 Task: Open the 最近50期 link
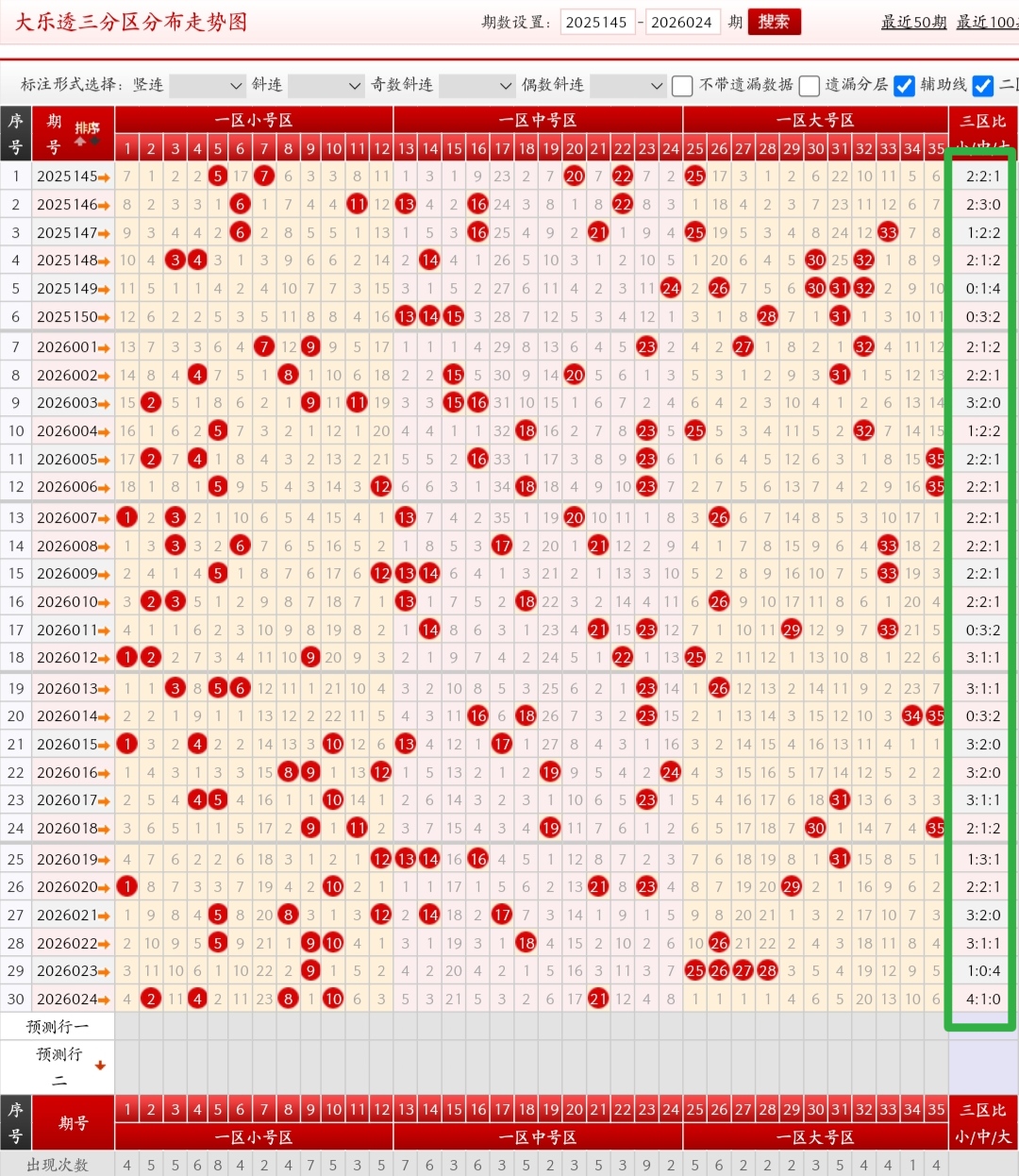pyautogui.click(x=912, y=22)
